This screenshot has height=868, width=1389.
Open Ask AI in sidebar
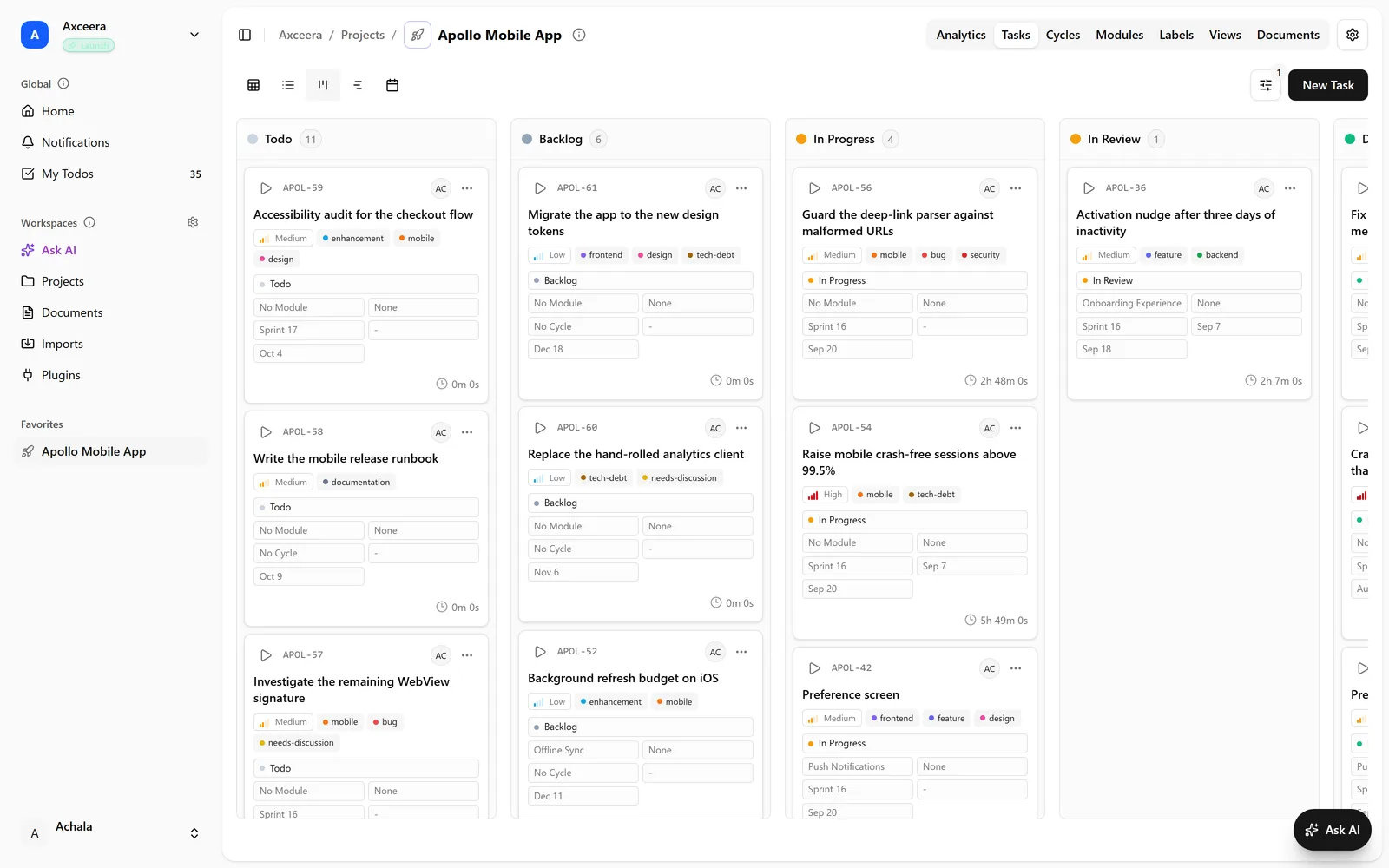point(111,250)
